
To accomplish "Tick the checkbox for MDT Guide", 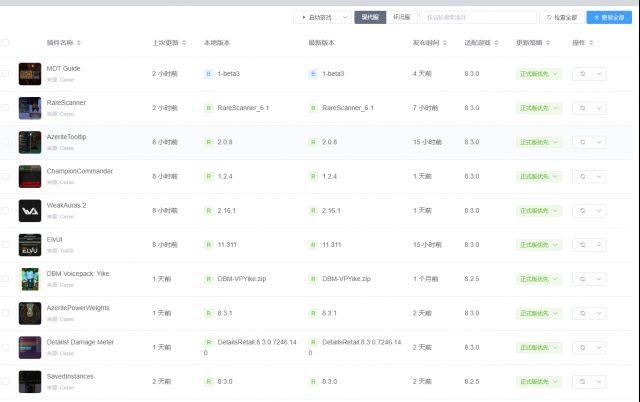I will pyautogui.click(x=6, y=74).
